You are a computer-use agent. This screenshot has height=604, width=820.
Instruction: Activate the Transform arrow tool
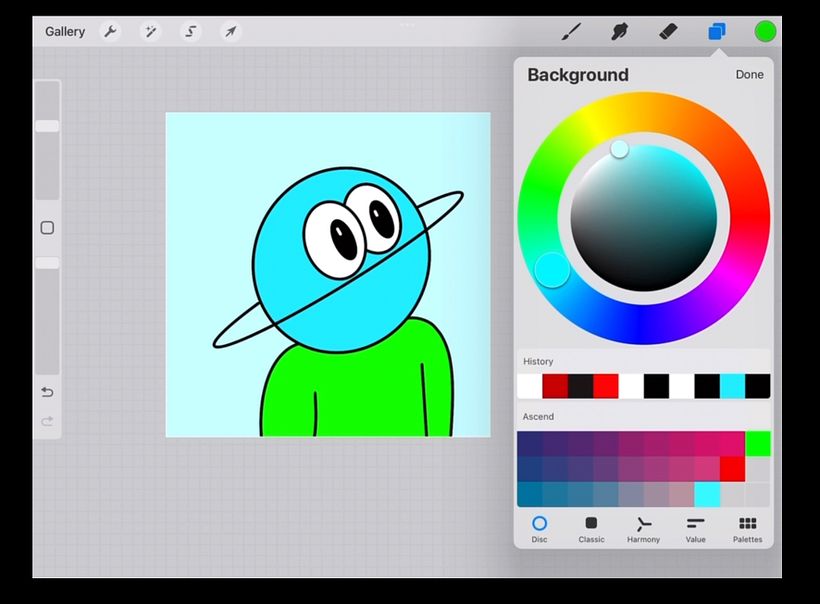(230, 32)
